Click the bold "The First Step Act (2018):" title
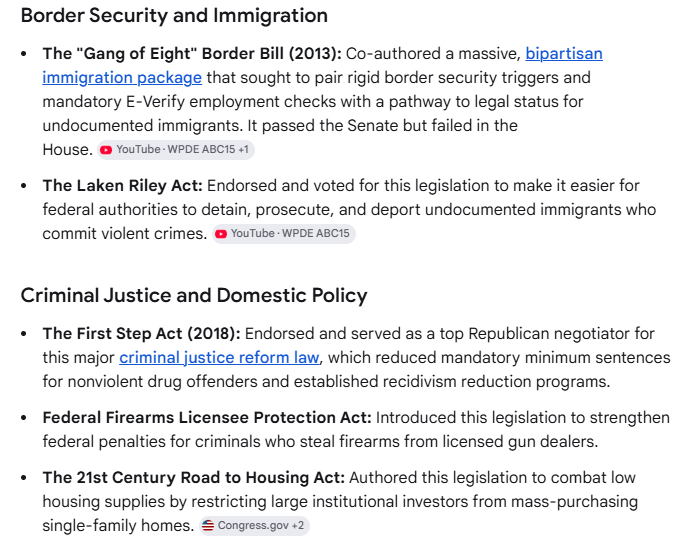 coord(142,334)
